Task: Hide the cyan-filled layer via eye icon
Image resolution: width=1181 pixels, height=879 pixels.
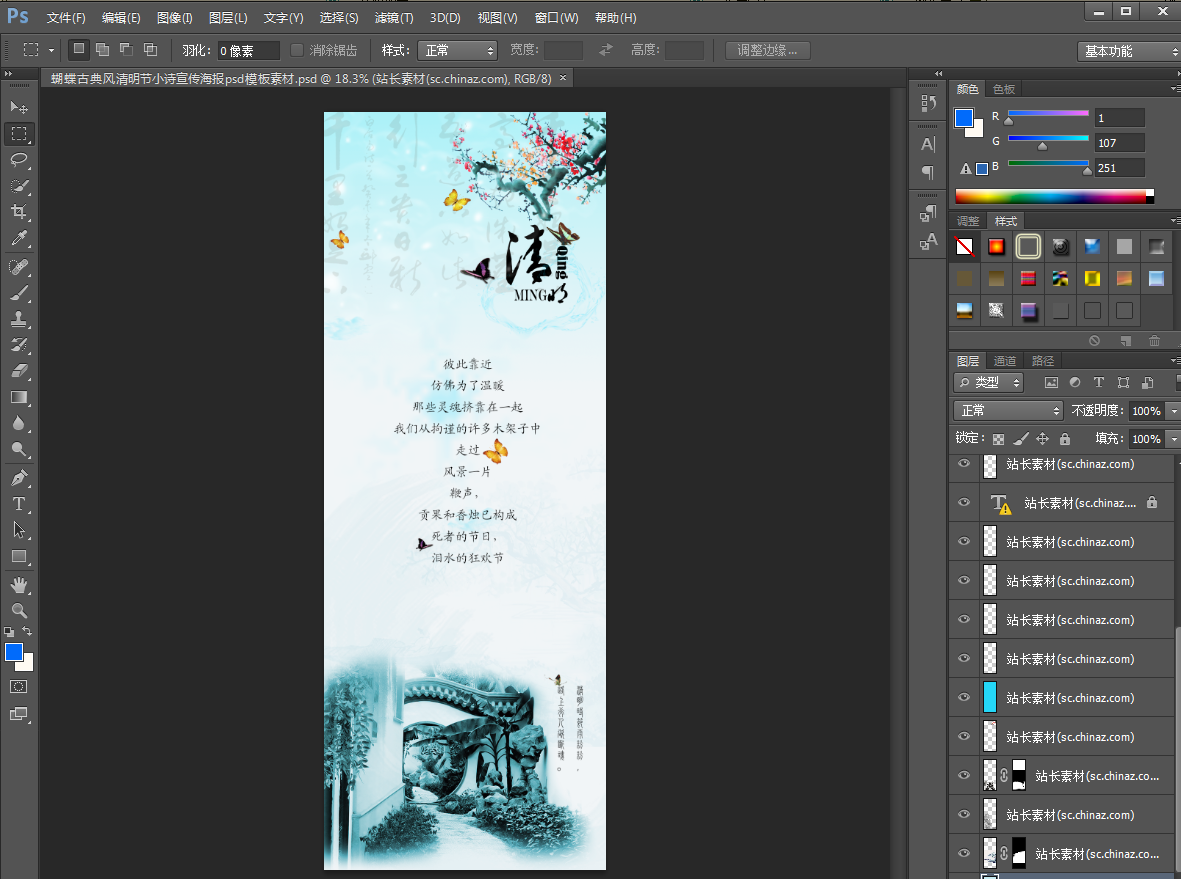Action: [964, 697]
